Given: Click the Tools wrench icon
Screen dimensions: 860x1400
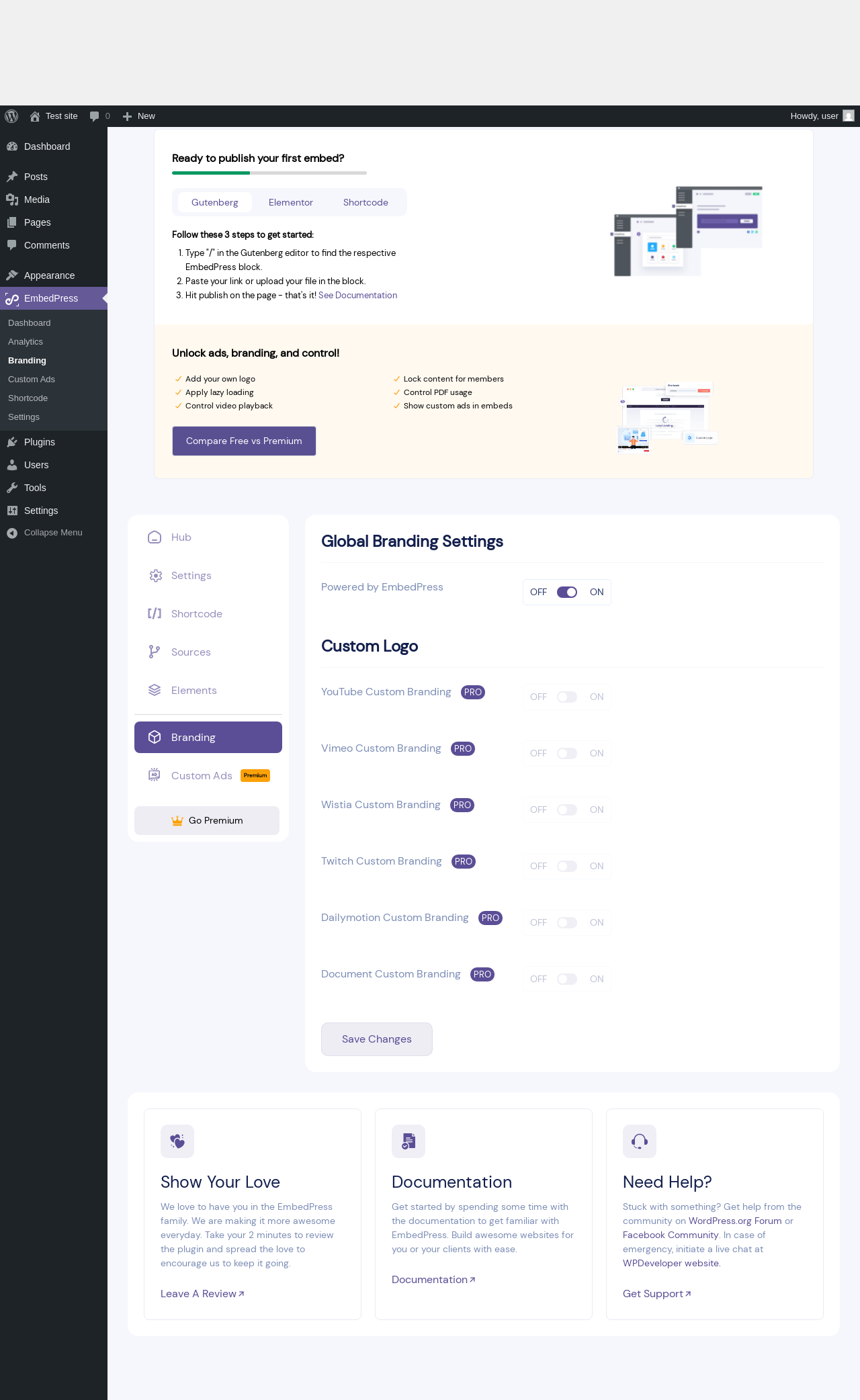Looking at the screenshot, I should (12, 488).
